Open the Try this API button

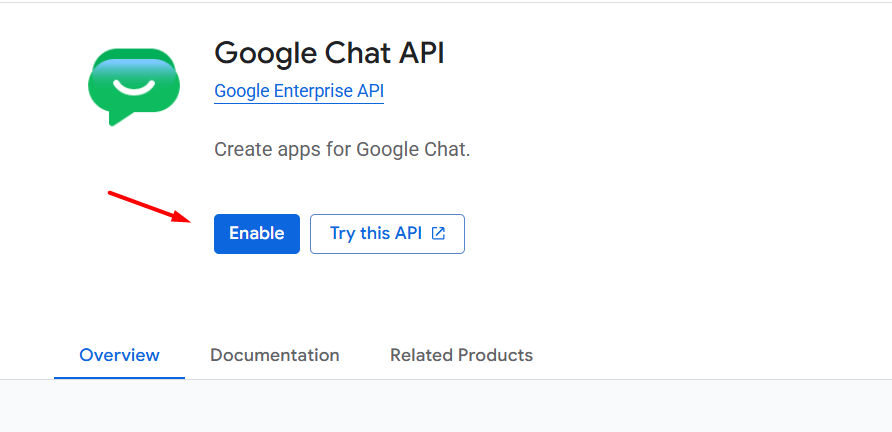pos(387,234)
